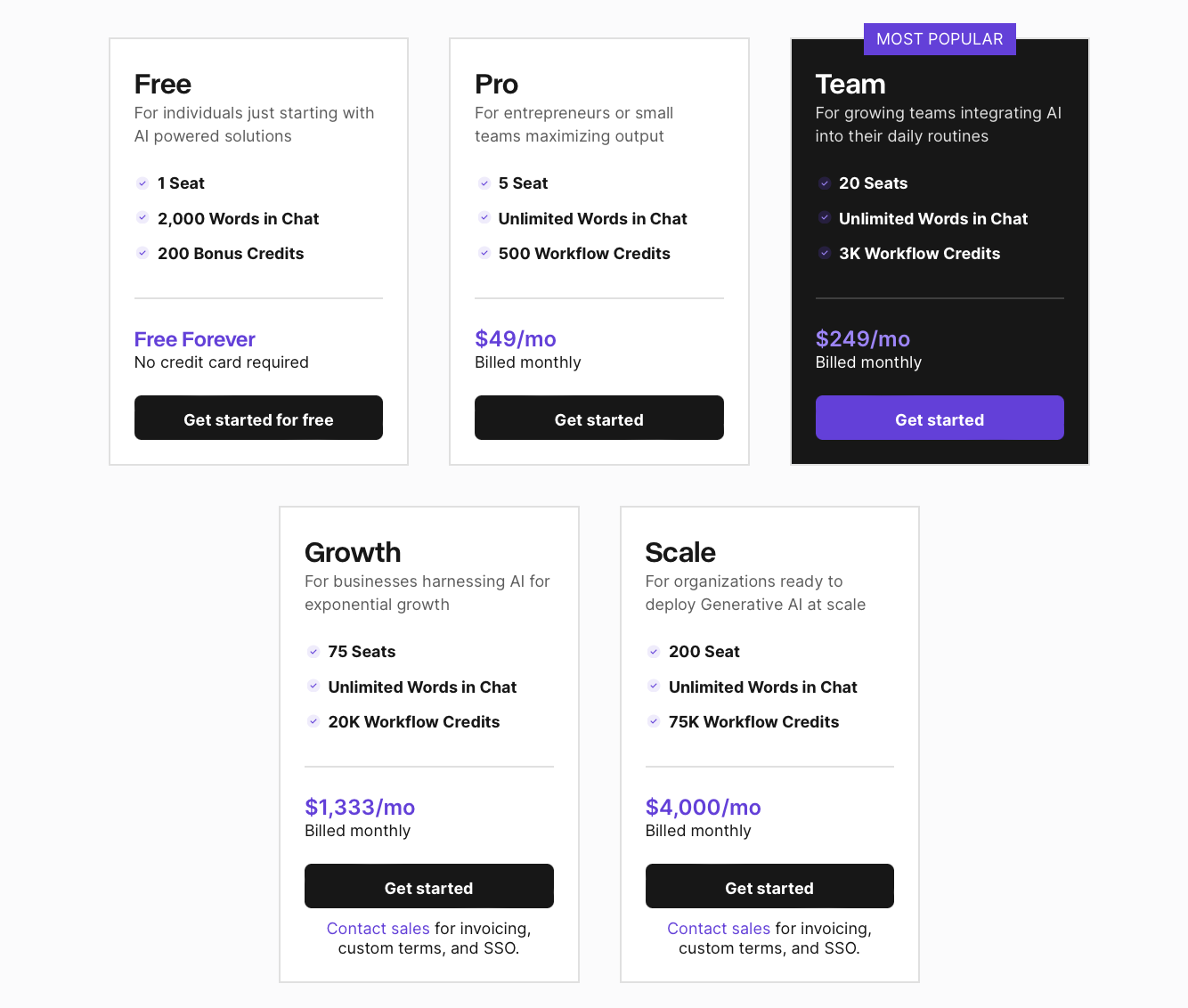Image resolution: width=1188 pixels, height=1008 pixels.
Task: Start the Growth plan with Get started
Action: [x=429, y=886]
